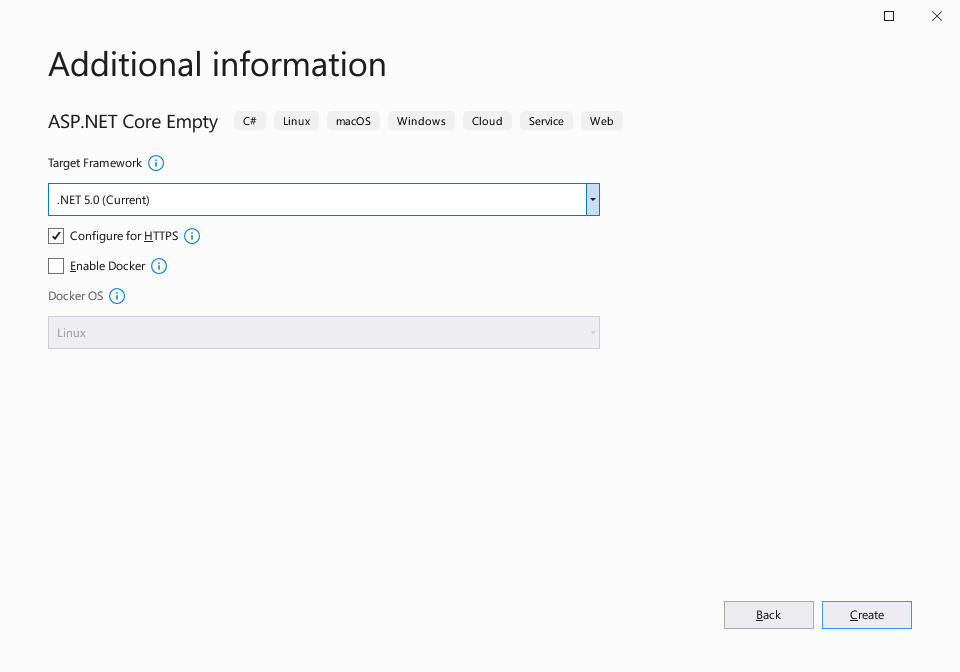The height and width of the screenshot is (672, 960).
Task: Select the Cloud project tag
Action: [x=487, y=120]
